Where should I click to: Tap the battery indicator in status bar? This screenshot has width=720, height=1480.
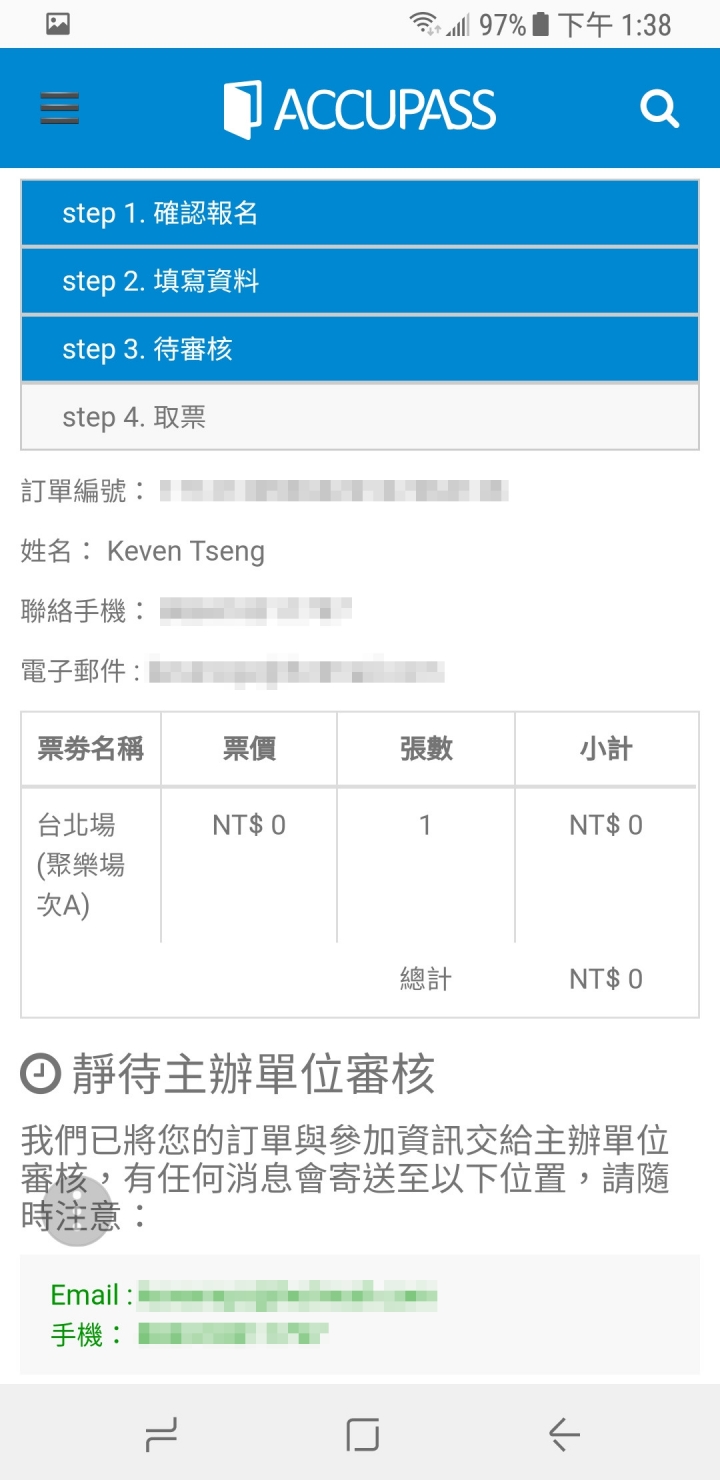point(541,24)
